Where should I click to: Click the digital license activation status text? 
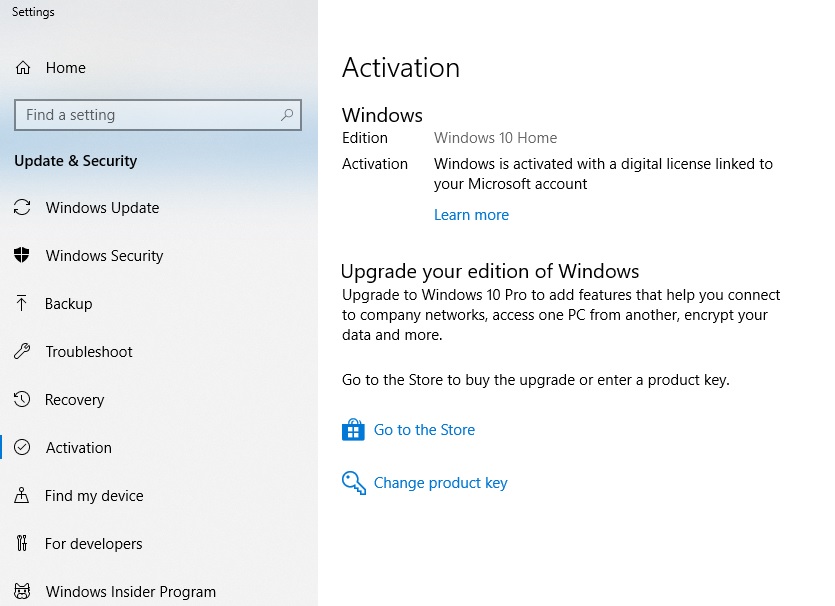pos(603,174)
